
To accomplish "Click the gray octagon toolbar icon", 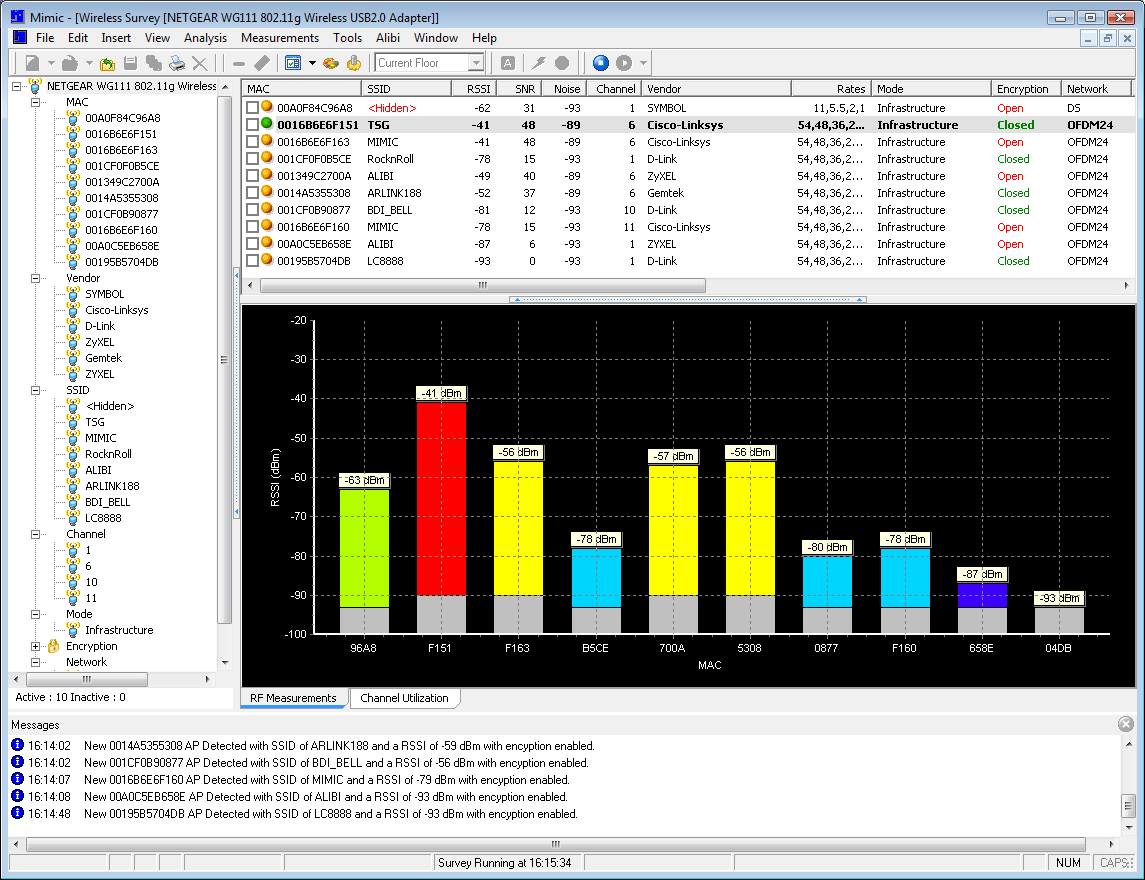I will (562, 63).
